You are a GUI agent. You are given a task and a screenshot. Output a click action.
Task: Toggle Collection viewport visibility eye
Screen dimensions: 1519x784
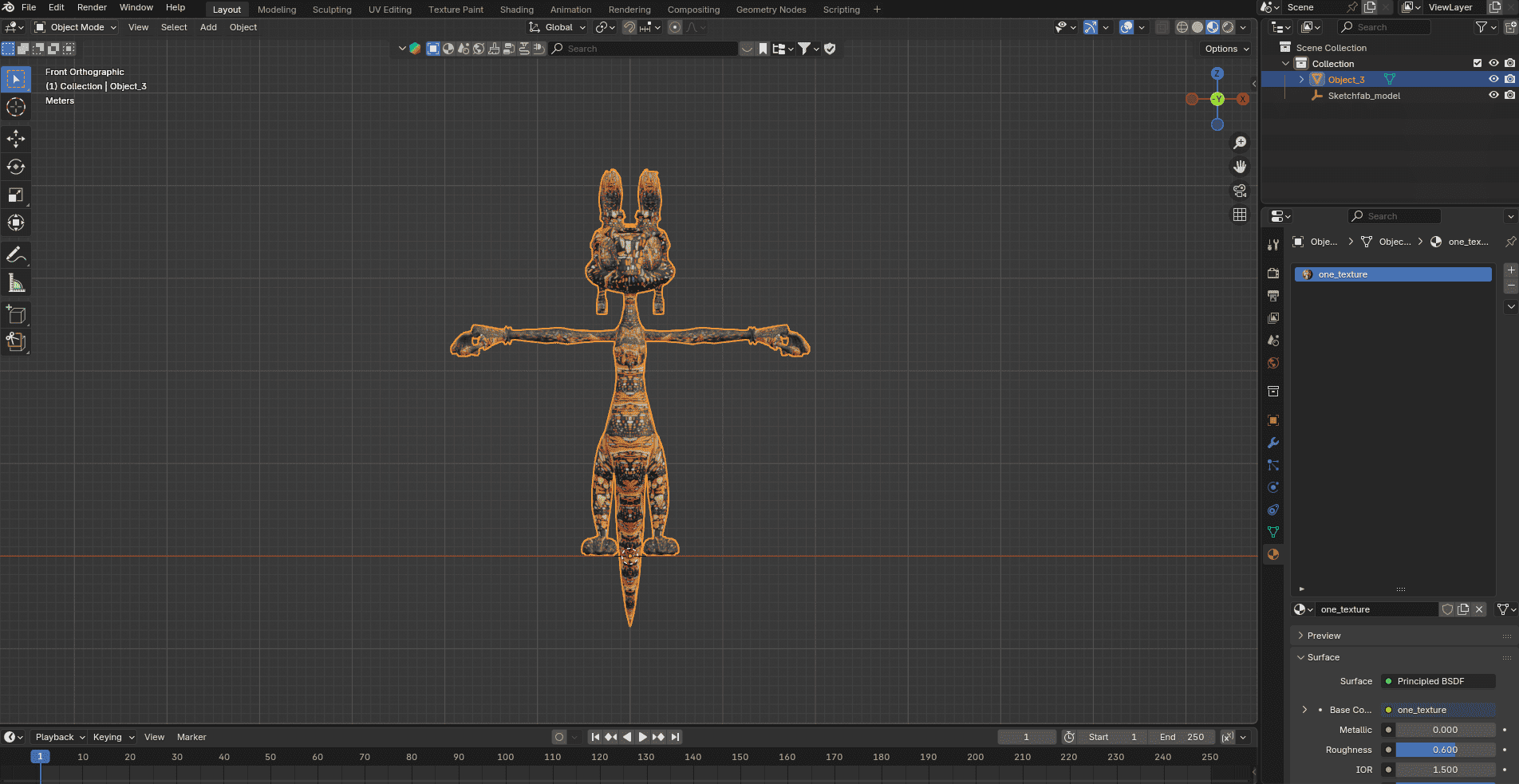tap(1493, 63)
